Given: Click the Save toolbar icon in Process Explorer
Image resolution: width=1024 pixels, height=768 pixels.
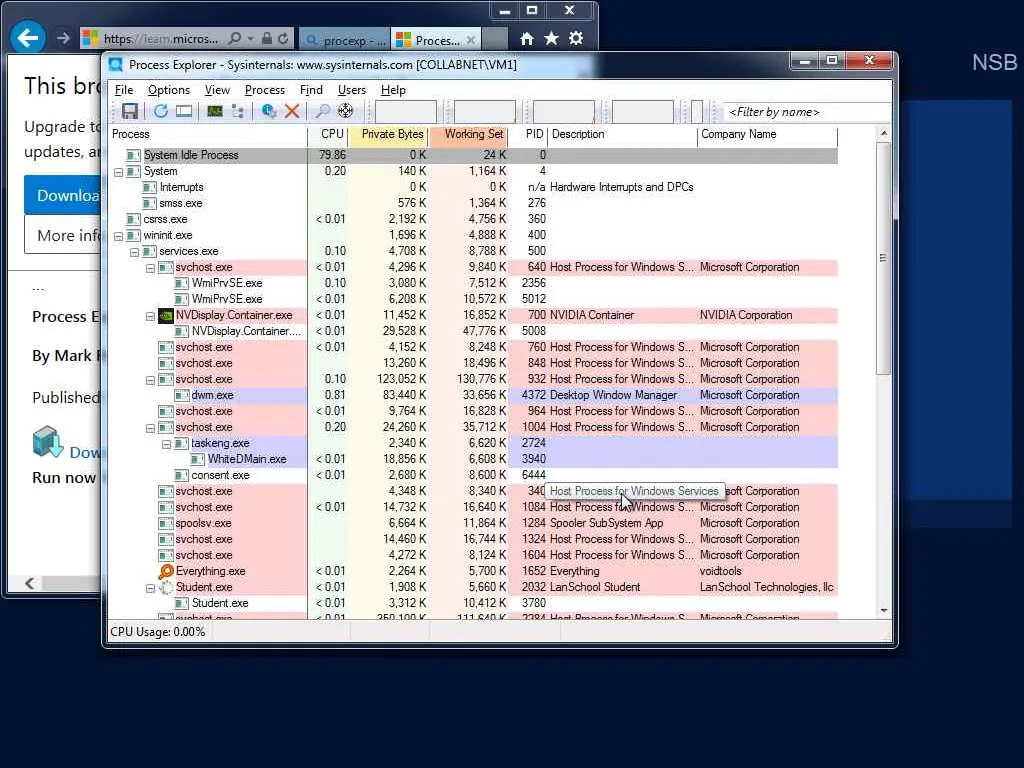Looking at the screenshot, I should (129, 111).
